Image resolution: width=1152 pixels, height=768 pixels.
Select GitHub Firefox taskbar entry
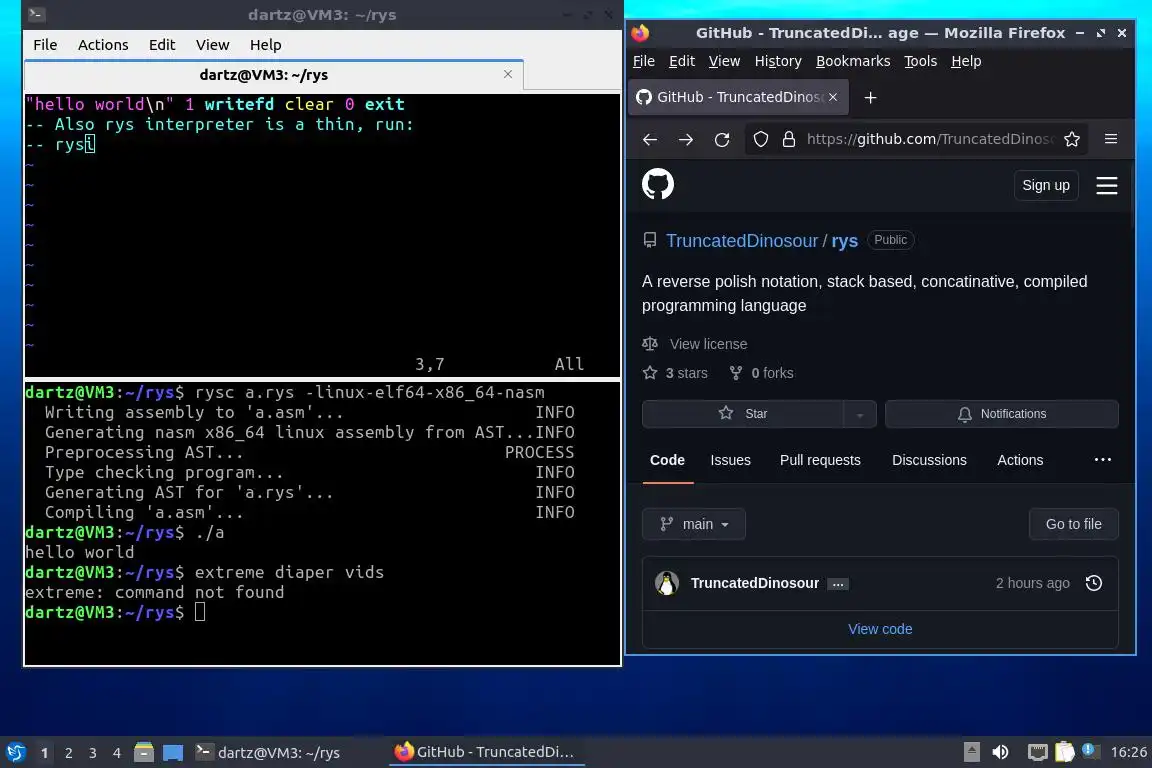(485, 752)
